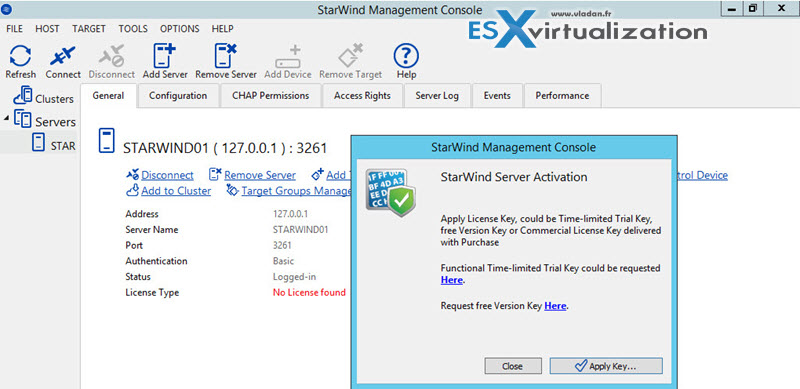
Task: Close the main console window
Action: pos(781,8)
